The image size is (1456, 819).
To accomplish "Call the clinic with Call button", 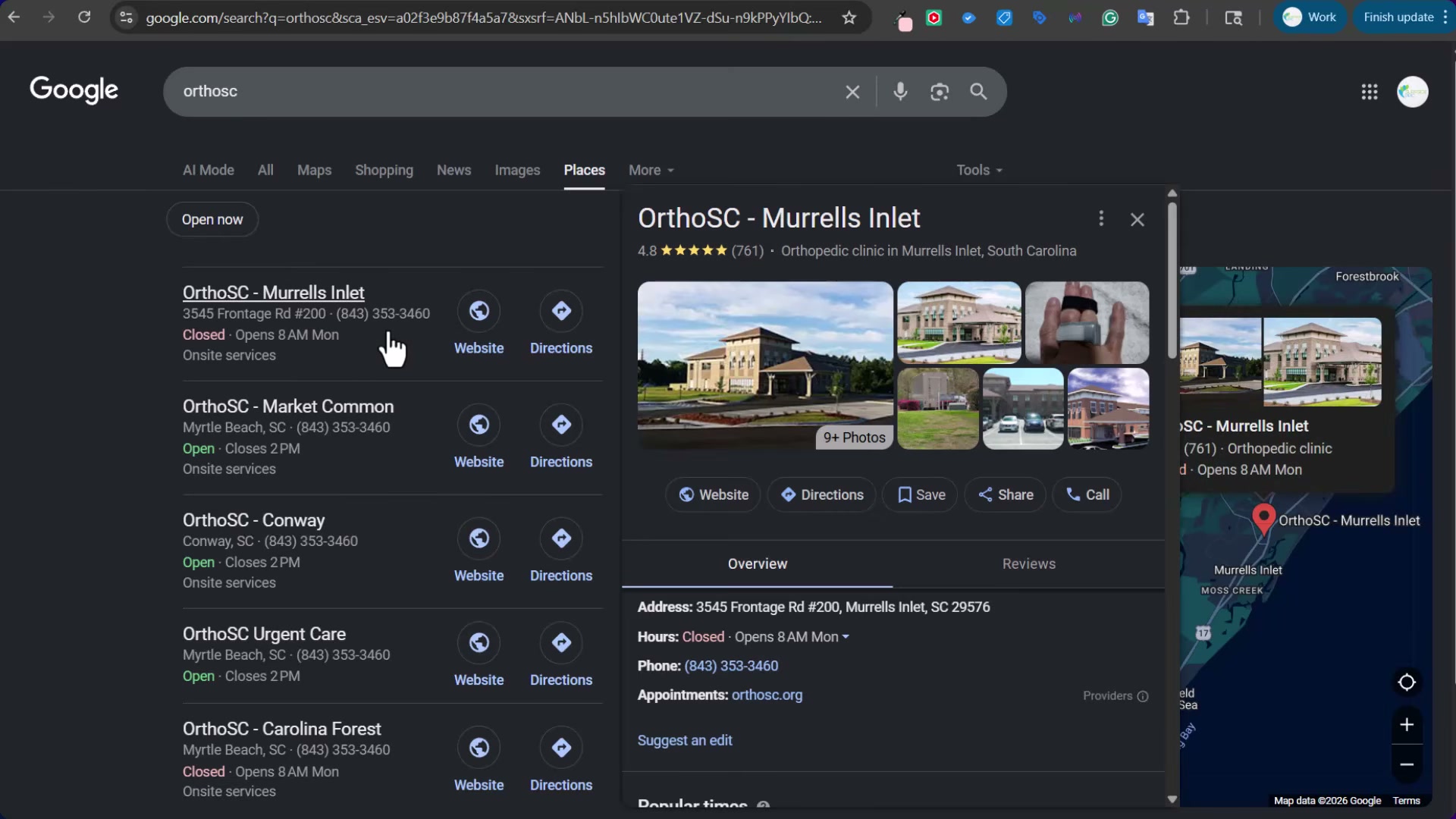I will tap(1087, 495).
